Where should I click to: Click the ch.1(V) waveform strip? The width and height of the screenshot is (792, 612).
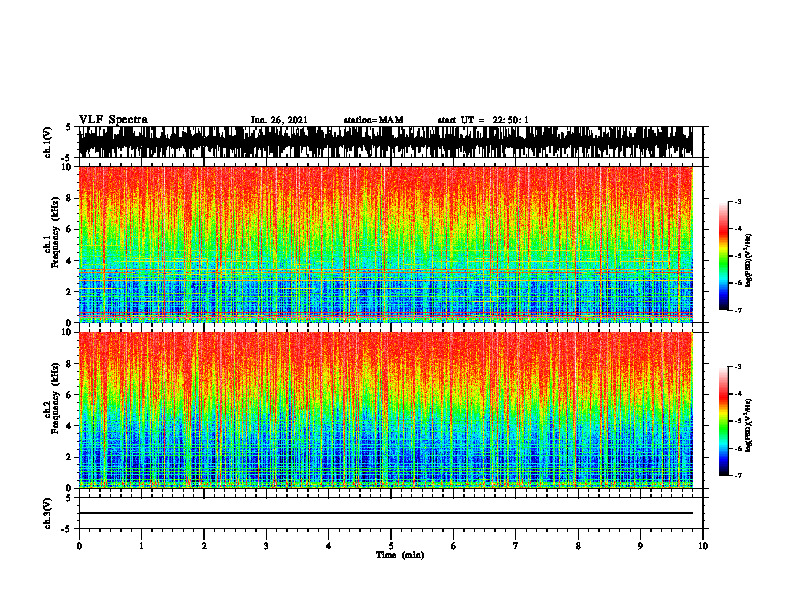click(386, 142)
